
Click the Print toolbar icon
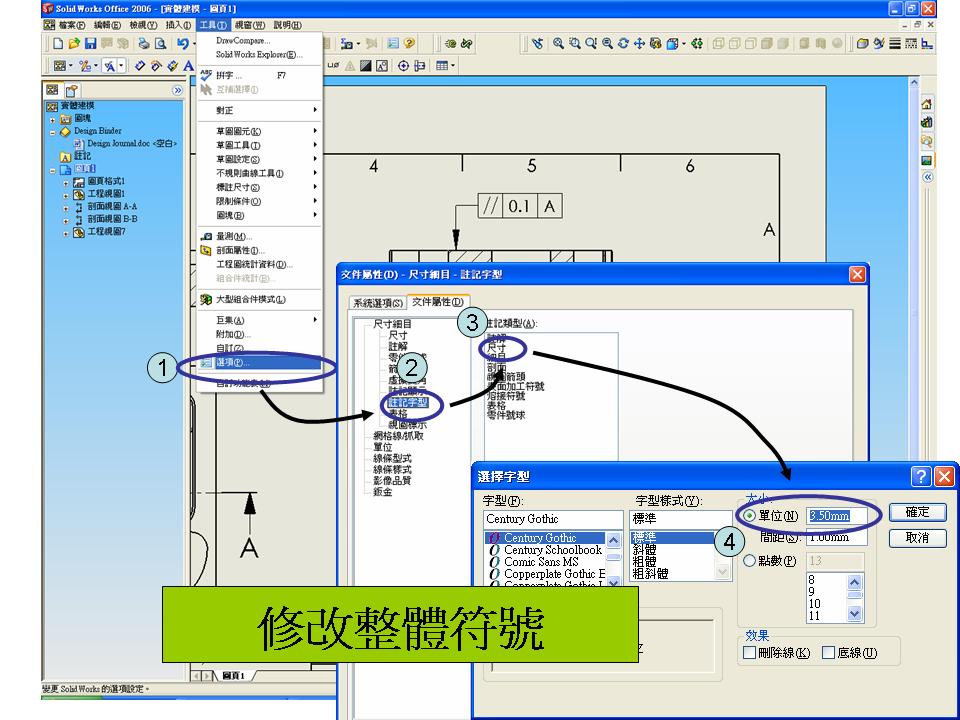(x=143, y=43)
